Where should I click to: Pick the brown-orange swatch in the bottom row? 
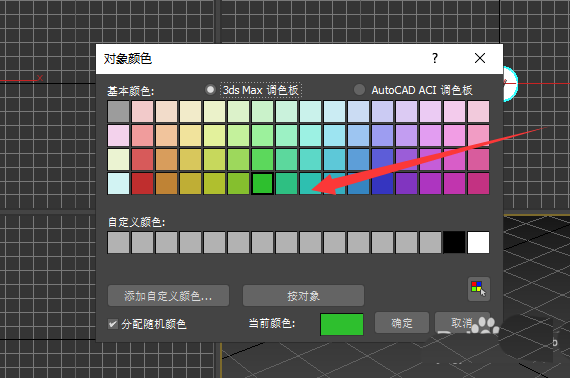(166, 184)
